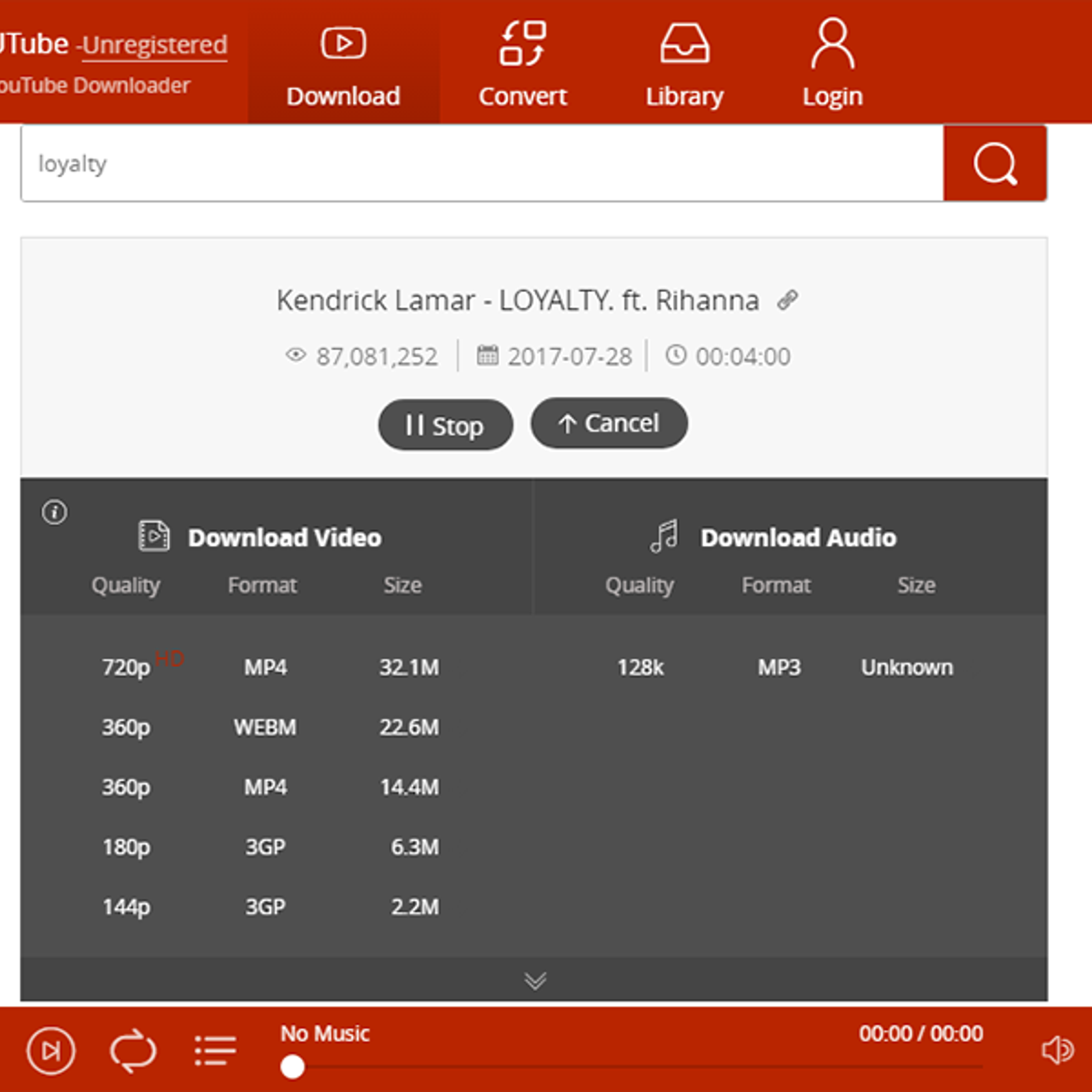1092x1092 pixels.
Task: Click the info icon in download panel
Action: point(55,512)
